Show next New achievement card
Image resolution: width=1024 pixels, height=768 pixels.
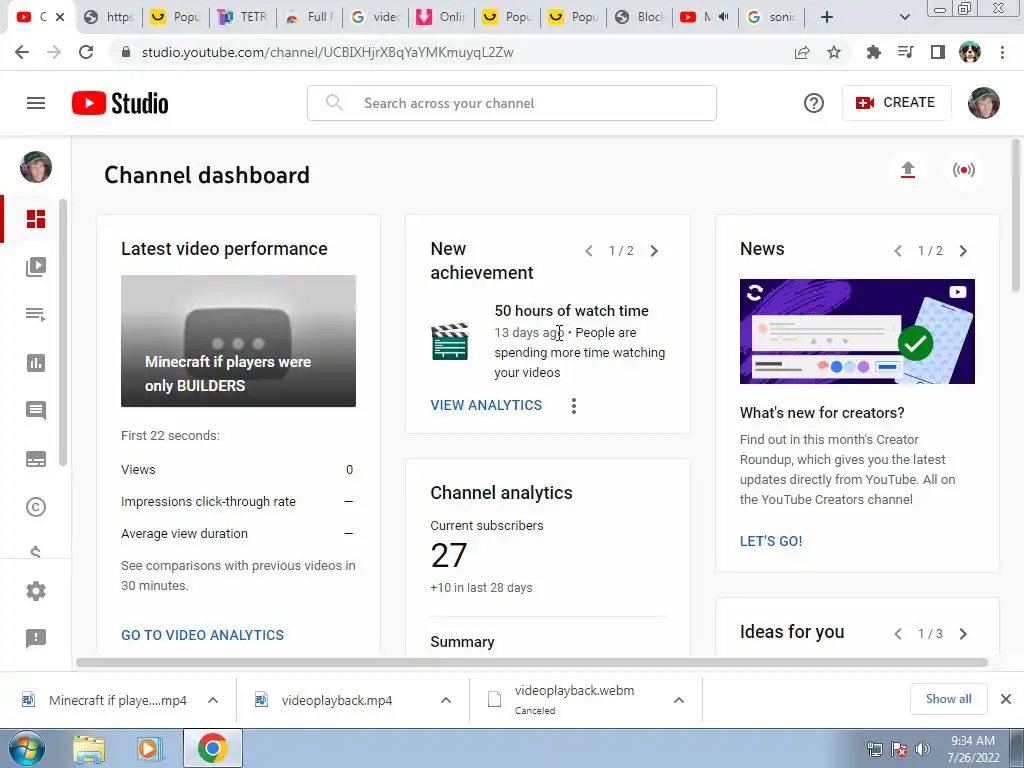(654, 251)
